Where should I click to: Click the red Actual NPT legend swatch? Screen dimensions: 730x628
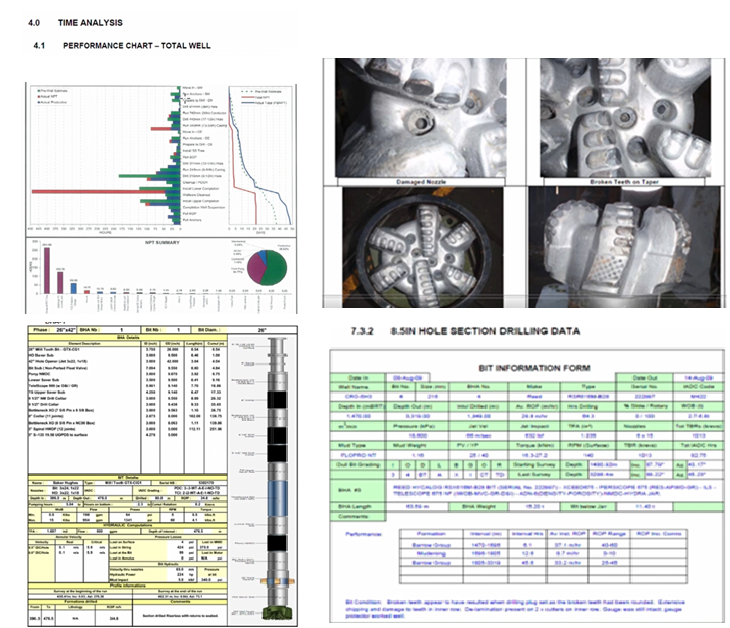pyautogui.click(x=37, y=97)
